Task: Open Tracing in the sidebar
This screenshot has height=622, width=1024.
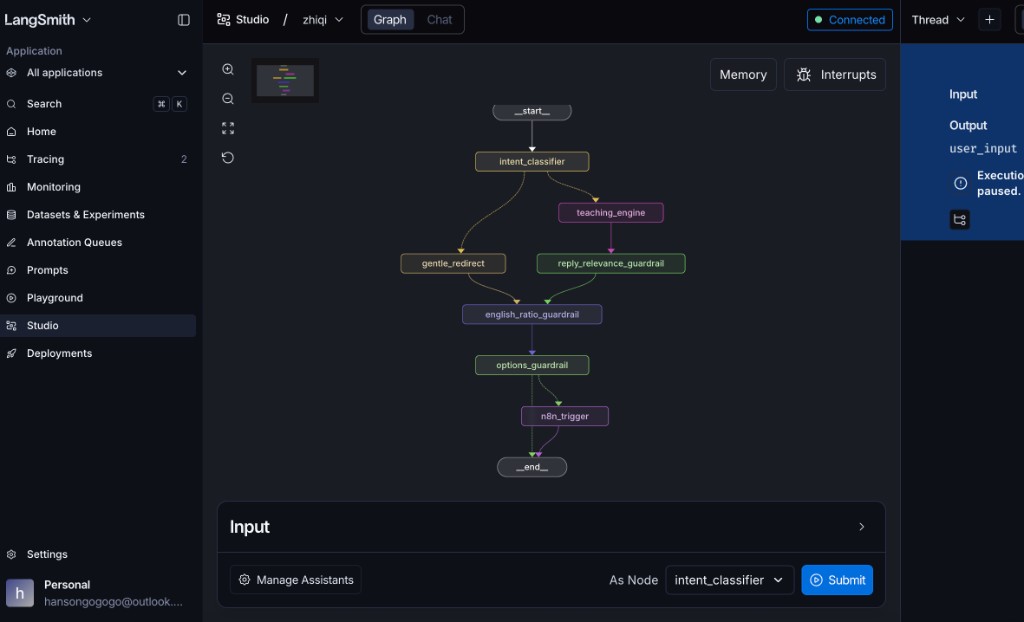Action: [x=46, y=159]
